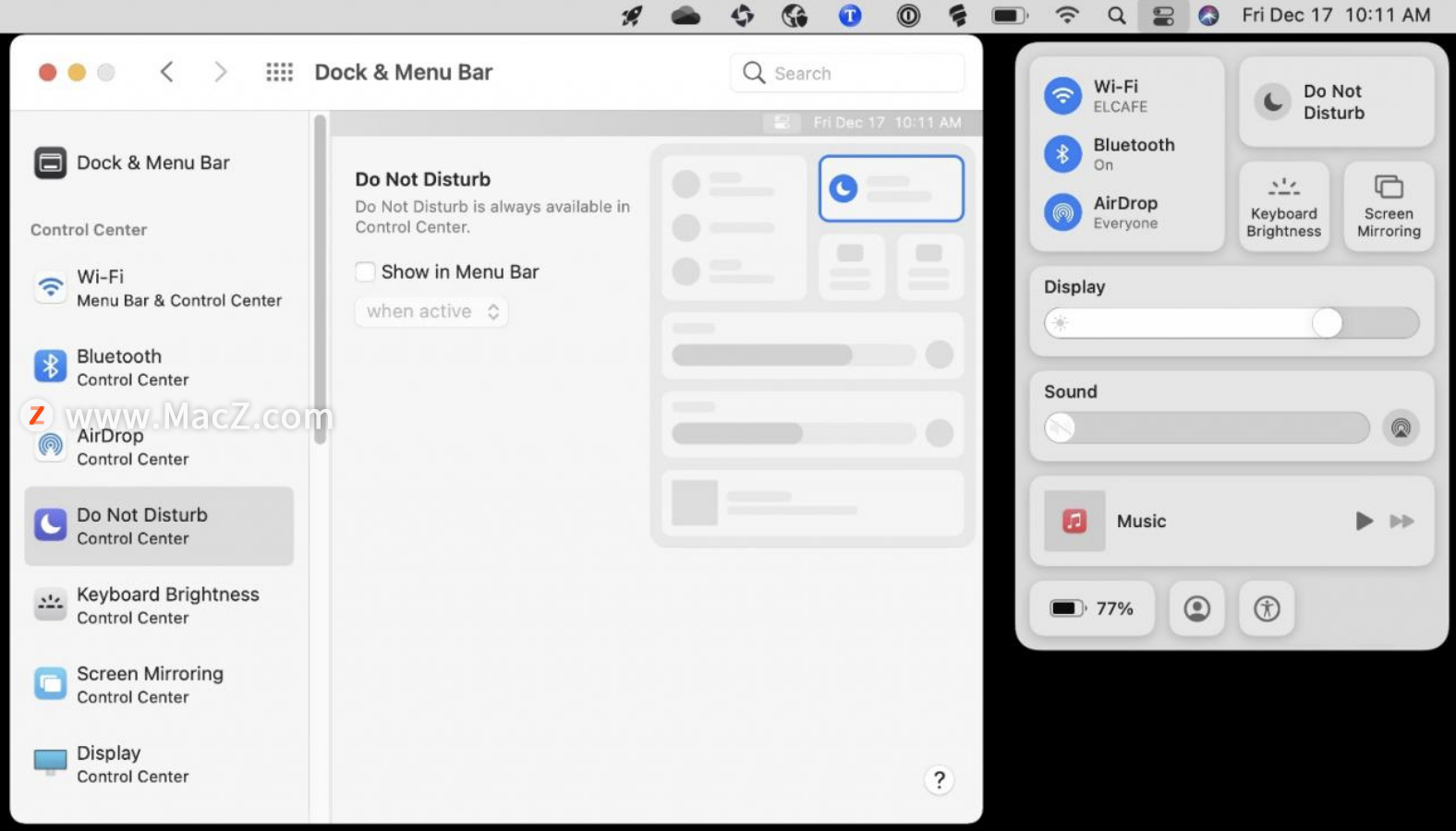This screenshot has width=1456, height=831.
Task: Select Keyboard Brightness in the sidebar
Action: pyautogui.click(x=159, y=606)
